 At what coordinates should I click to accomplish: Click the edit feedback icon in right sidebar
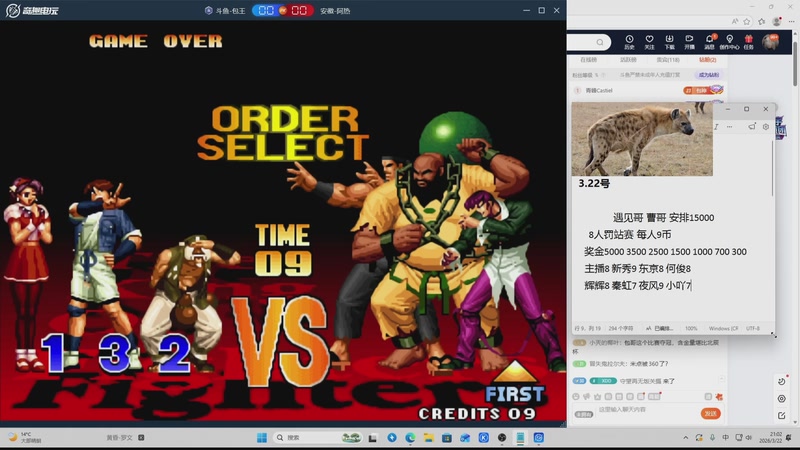pyautogui.click(x=782, y=416)
